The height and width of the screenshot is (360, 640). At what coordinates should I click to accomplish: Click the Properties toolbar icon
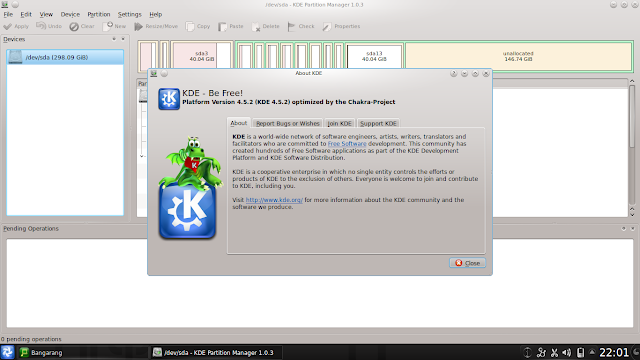tap(327, 27)
